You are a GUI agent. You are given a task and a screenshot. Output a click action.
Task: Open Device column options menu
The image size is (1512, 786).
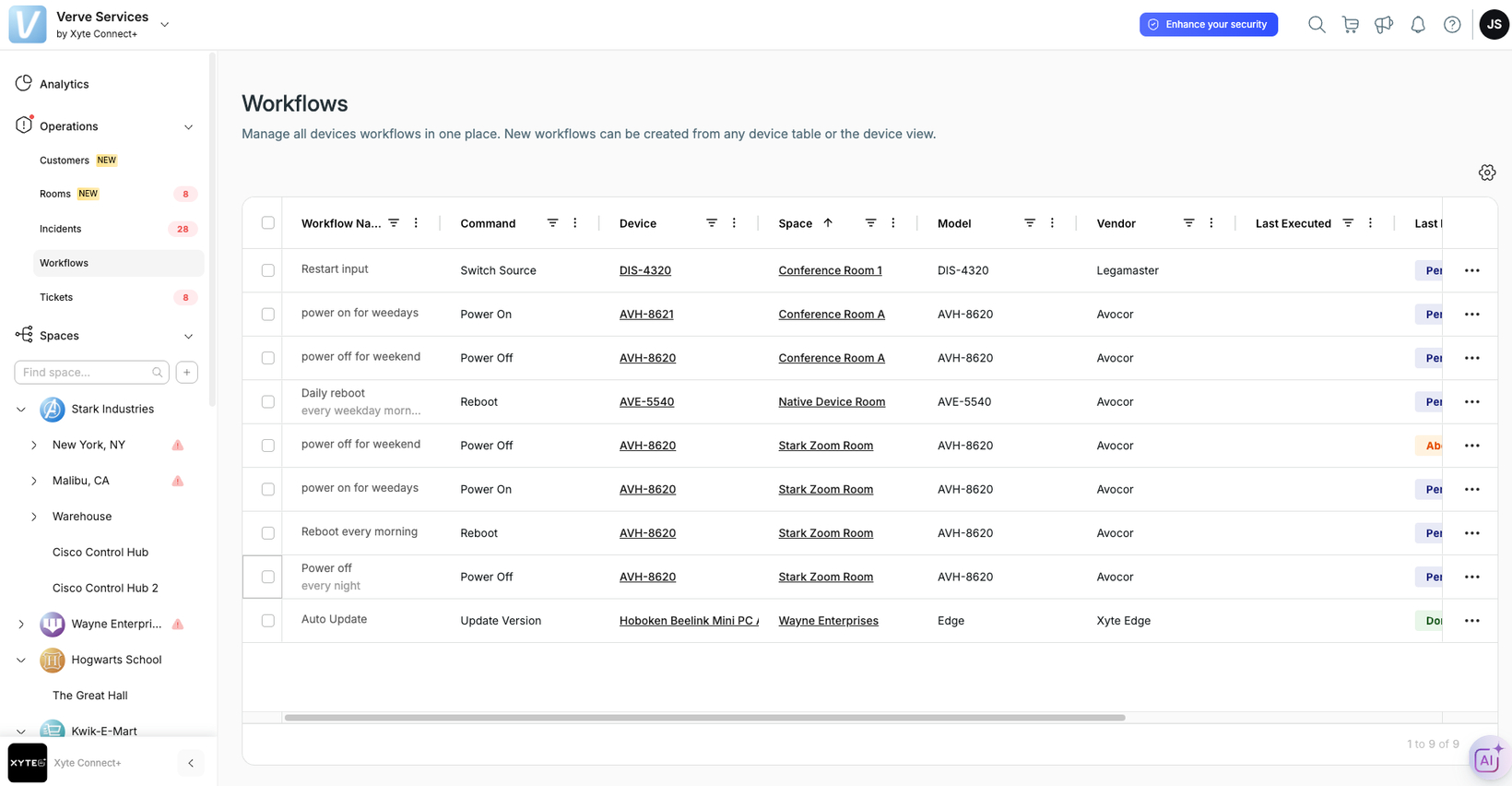pyautogui.click(x=734, y=223)
